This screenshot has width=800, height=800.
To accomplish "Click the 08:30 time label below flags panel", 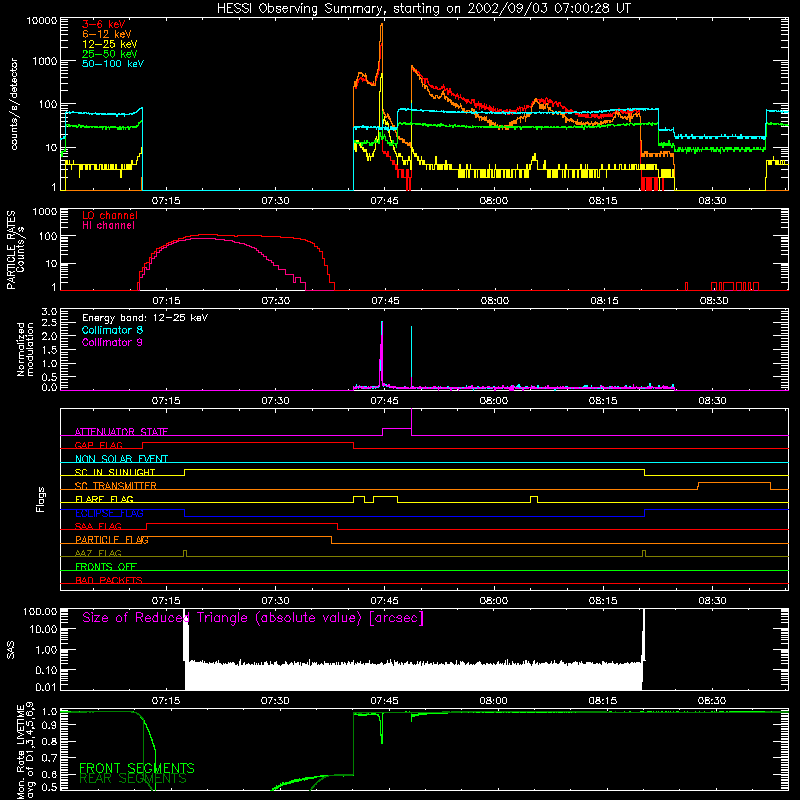I will point(712,601).
